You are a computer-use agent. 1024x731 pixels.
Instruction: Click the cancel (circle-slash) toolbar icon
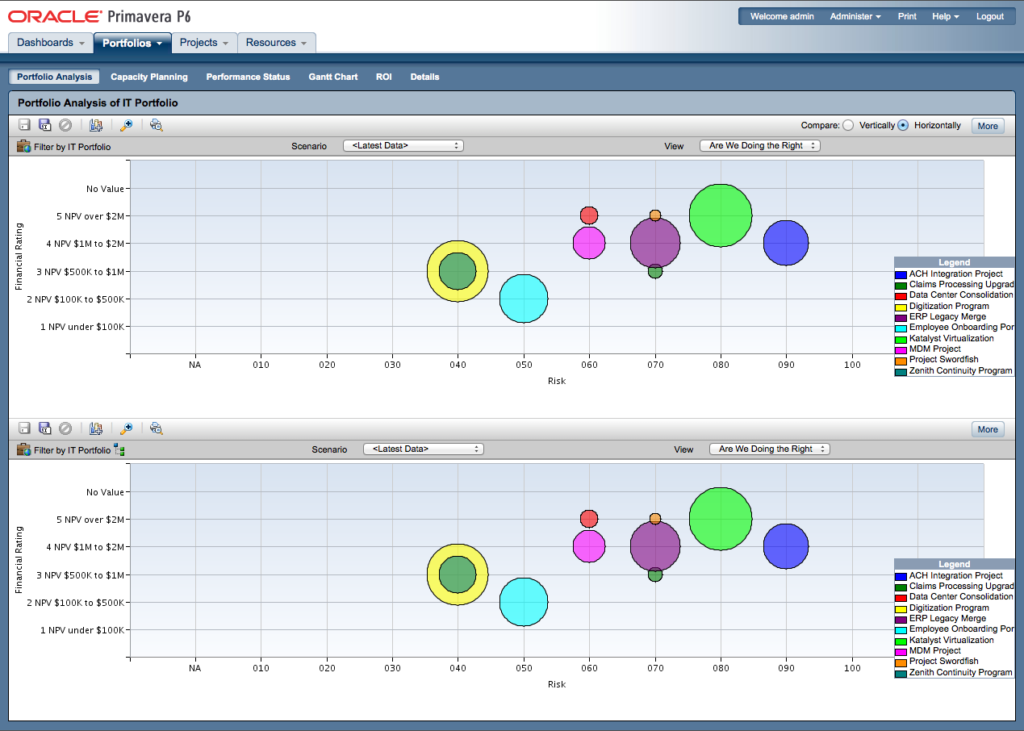click(x=65, y=125)
